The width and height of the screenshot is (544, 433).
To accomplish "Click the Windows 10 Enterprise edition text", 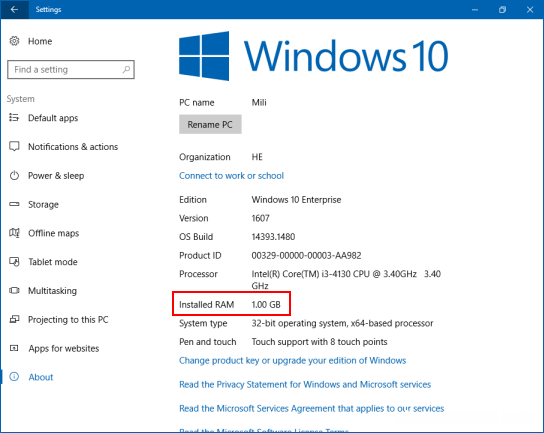I will tap(296, 200).
